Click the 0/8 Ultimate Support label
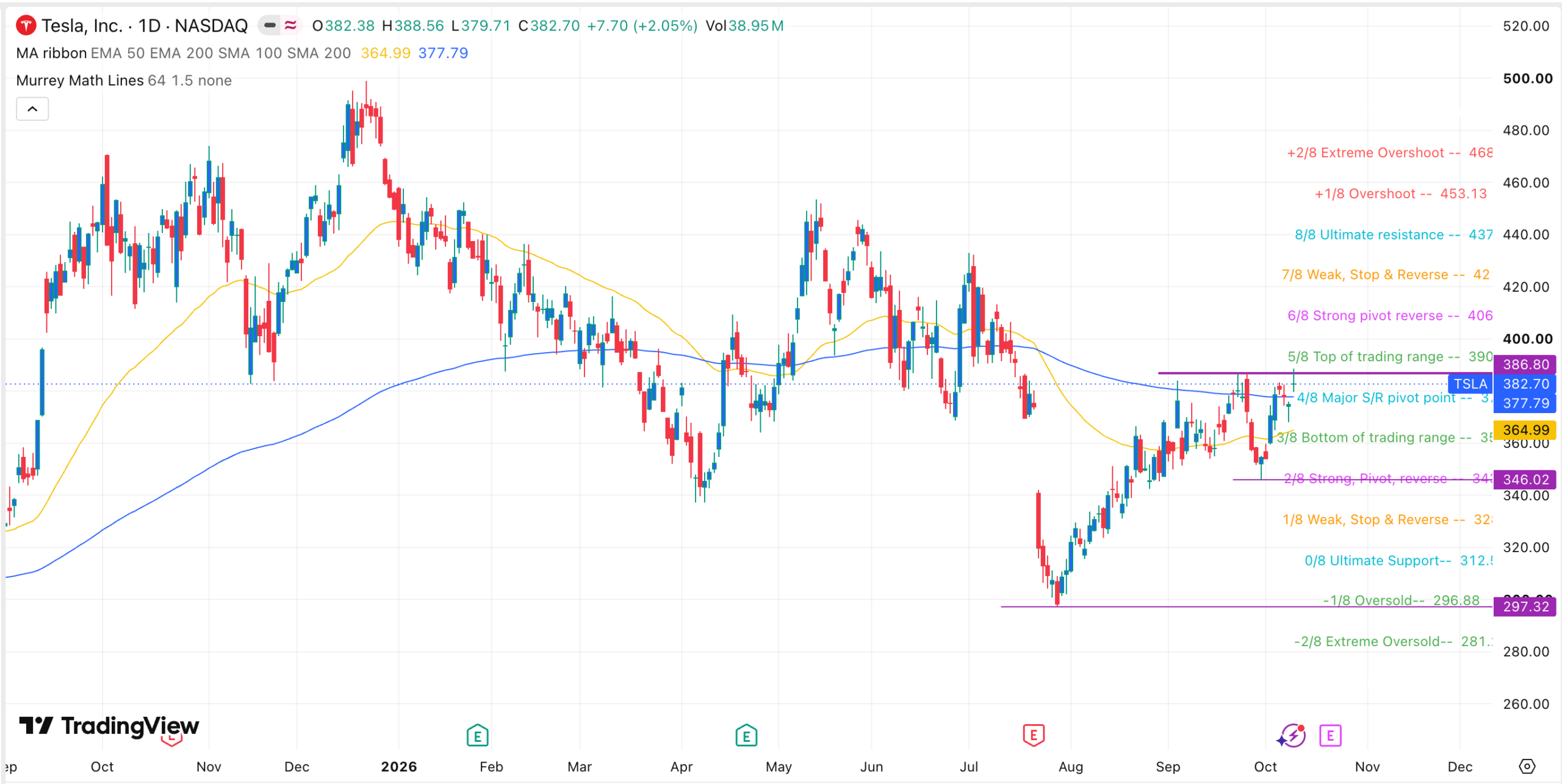This screenshot has height=784, width=1562. [x=1398, y=561]
